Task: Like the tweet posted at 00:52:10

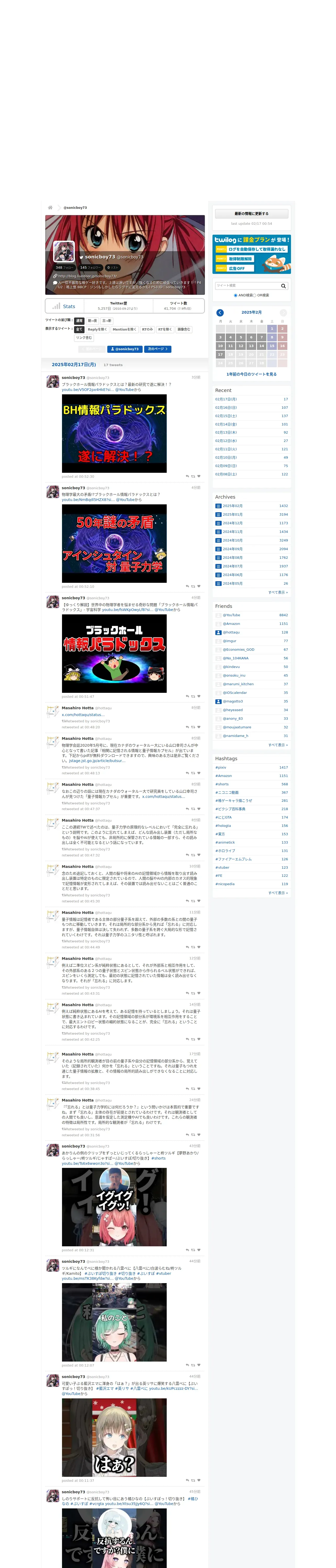Action: click(199, 587)
